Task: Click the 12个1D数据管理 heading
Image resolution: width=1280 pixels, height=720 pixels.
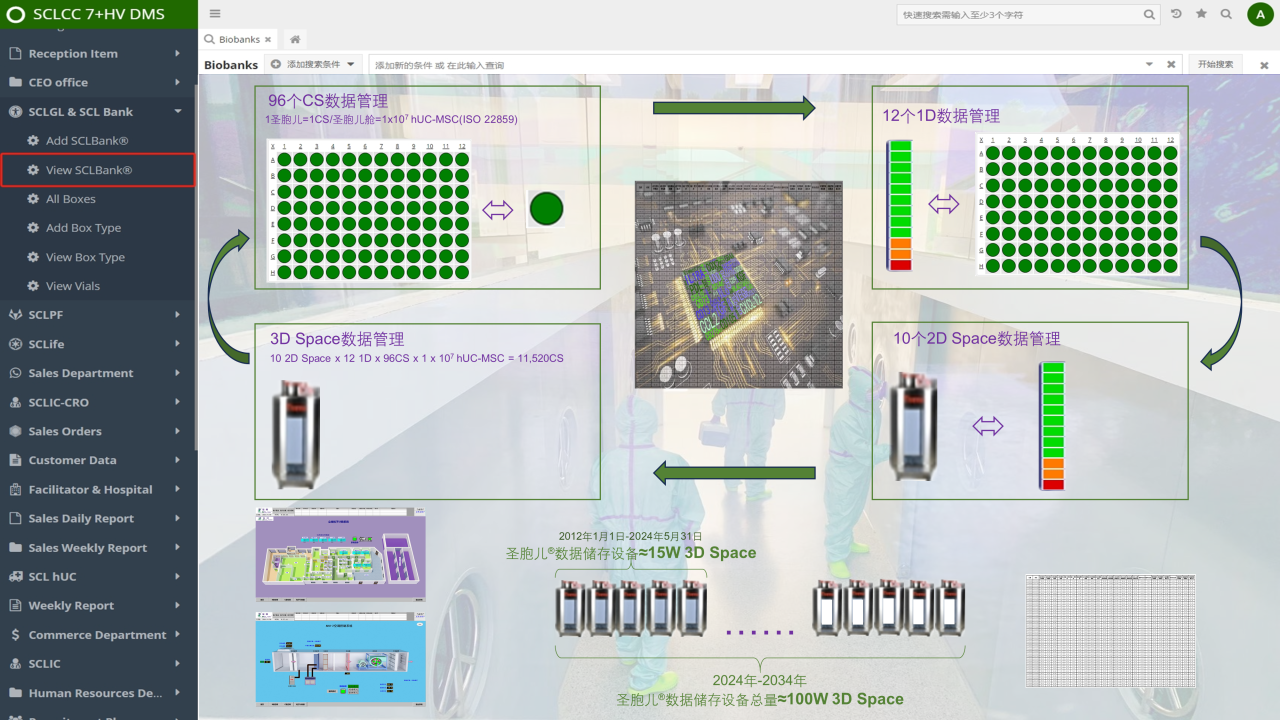Action: [941, 116]
